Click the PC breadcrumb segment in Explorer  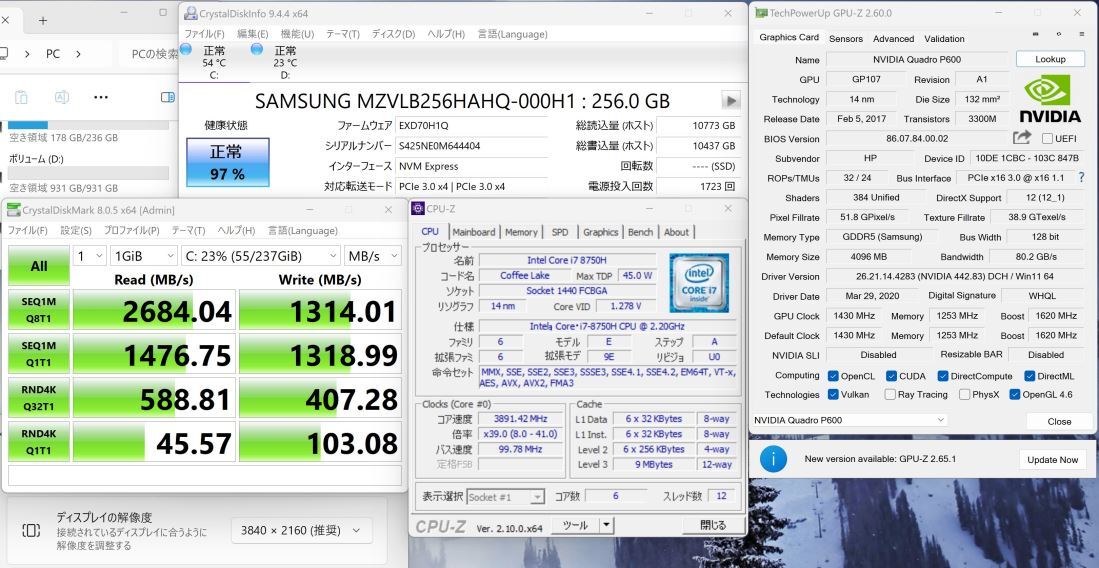53,54
